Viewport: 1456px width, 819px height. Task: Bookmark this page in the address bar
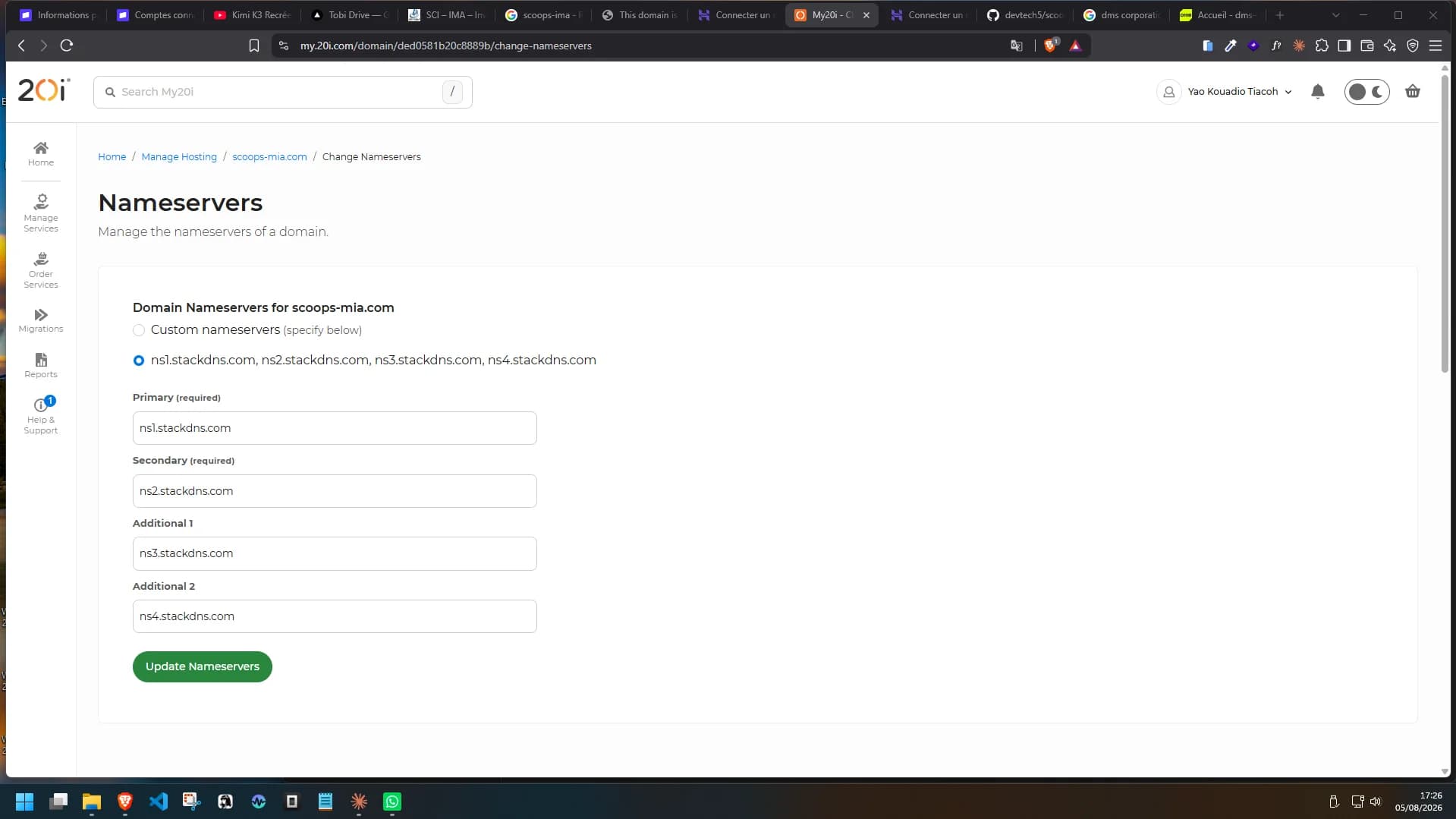tap(254, 46)
